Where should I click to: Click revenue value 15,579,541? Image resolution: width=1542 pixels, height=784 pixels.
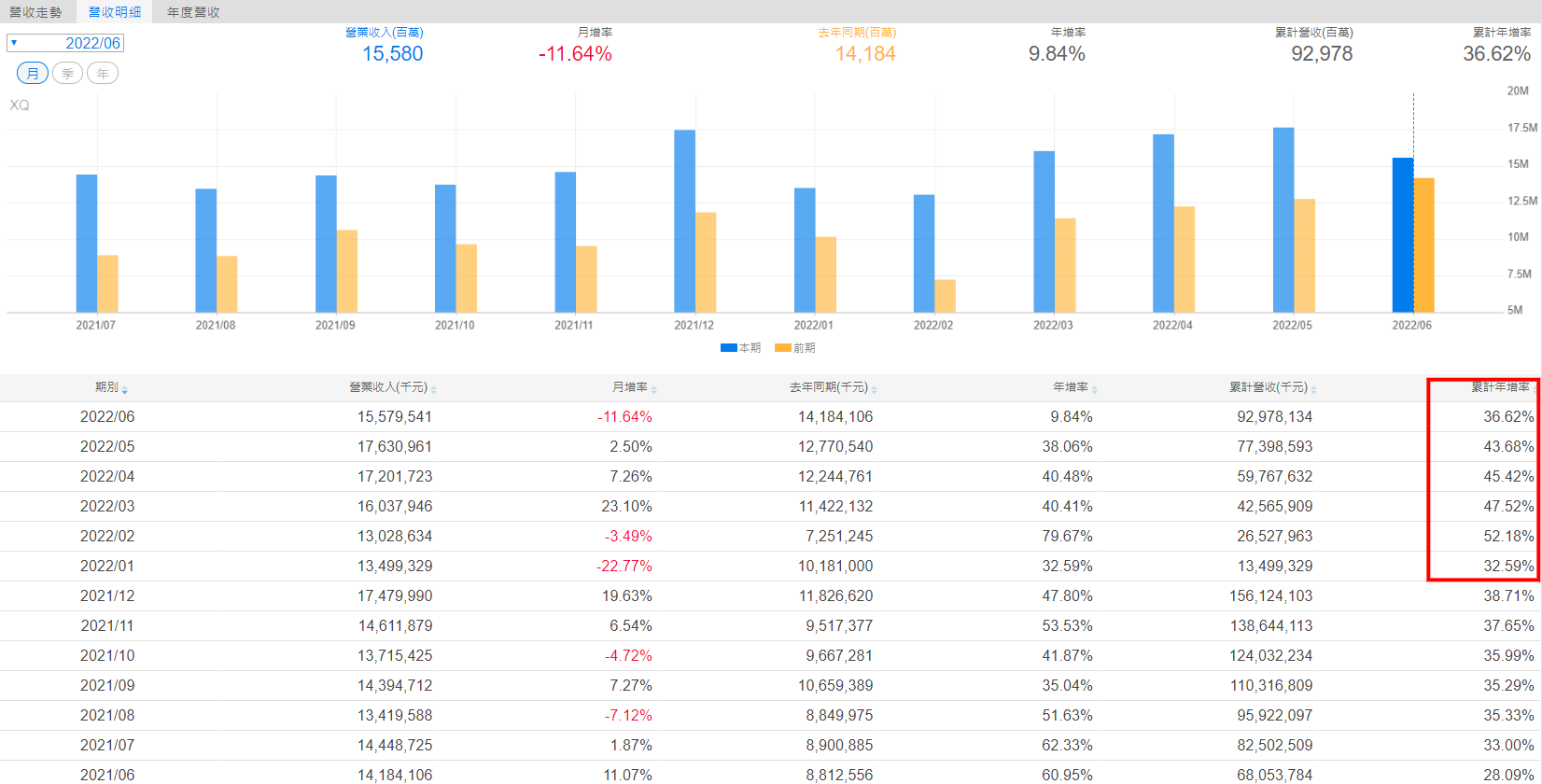tap(395, 417)
